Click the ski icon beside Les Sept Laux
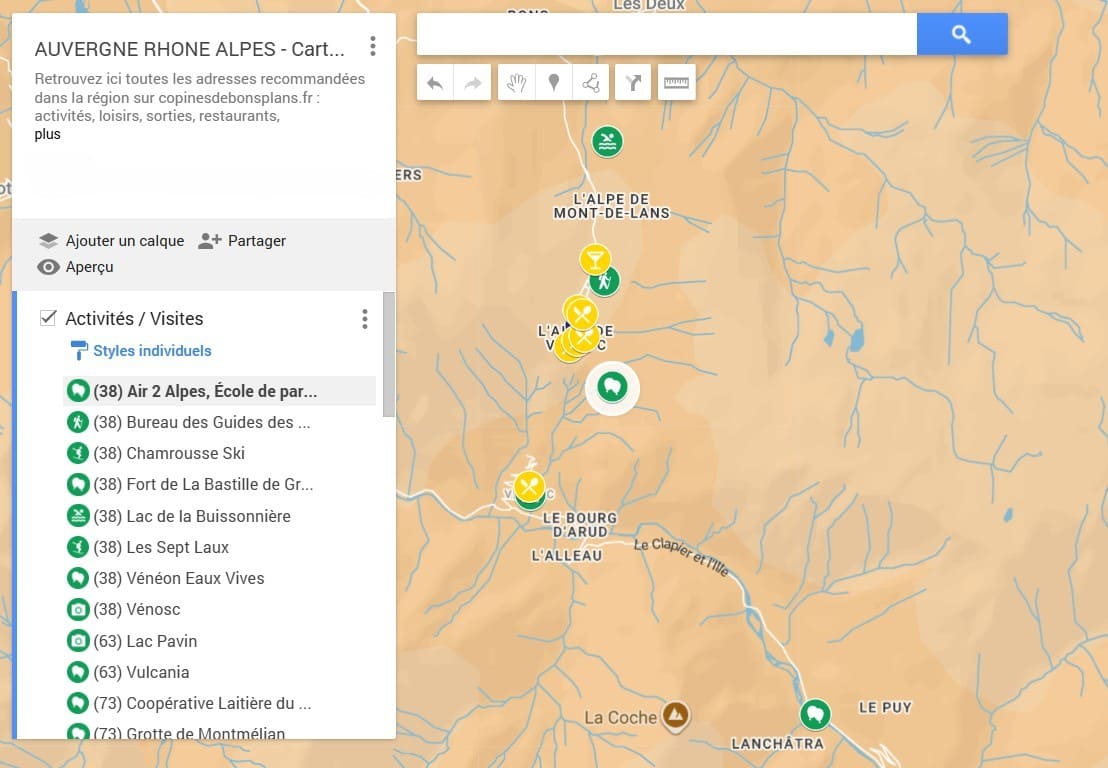Viewport: 1108px width, 768px height. click(78, 547)
